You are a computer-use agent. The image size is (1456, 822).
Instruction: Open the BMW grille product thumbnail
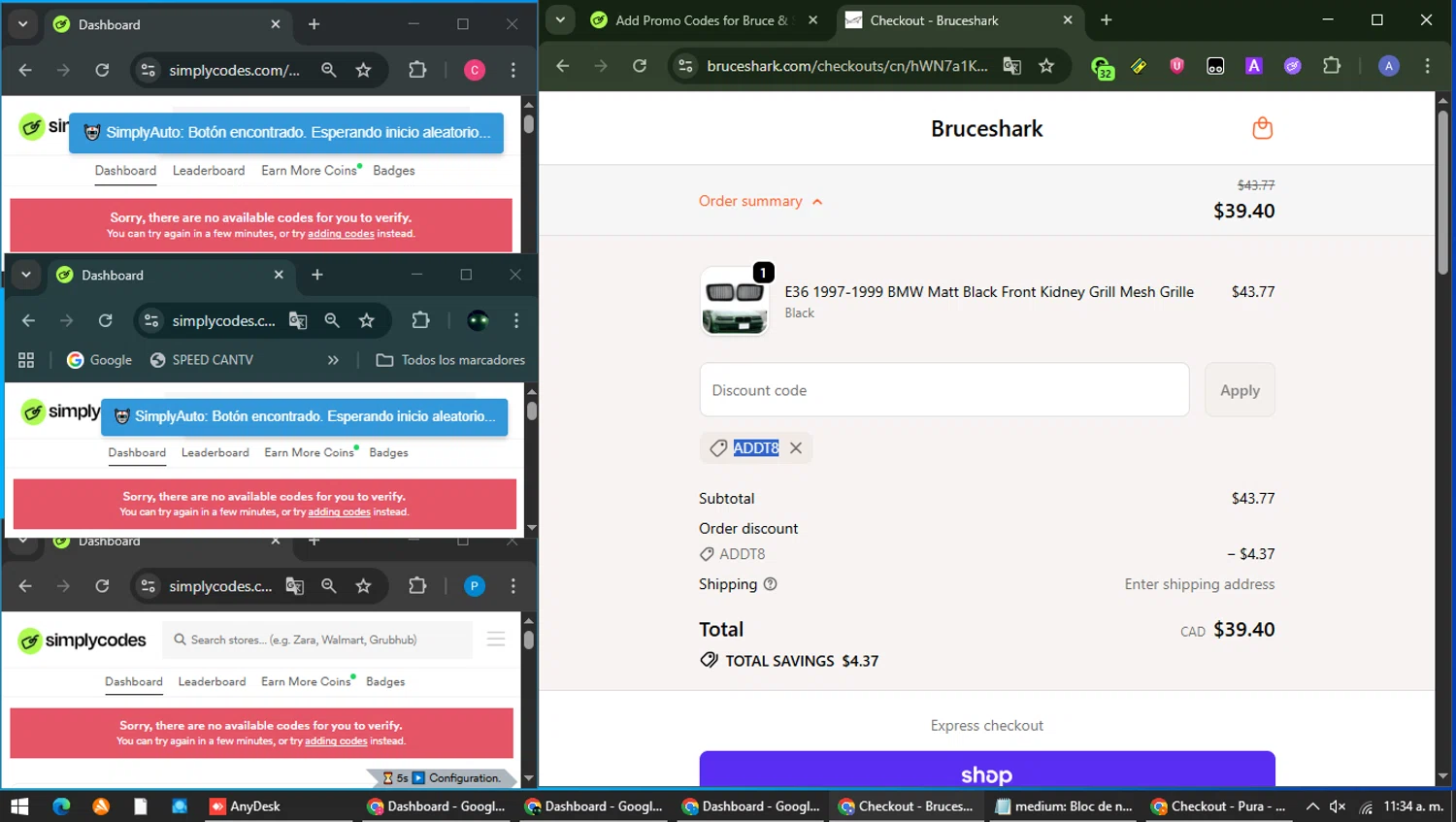(735, 302)
